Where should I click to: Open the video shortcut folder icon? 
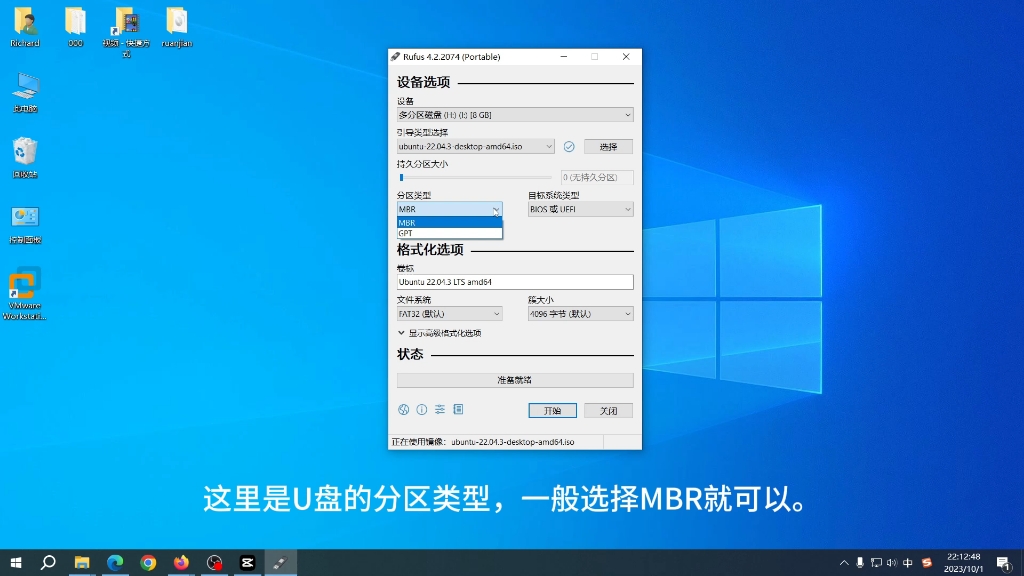[x=126, y=31]
